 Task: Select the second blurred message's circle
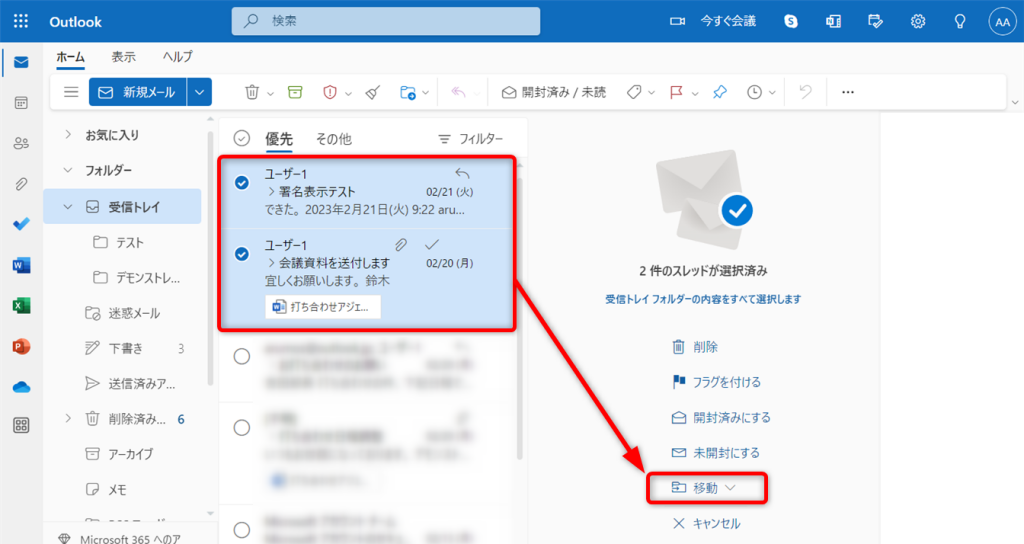click(x=242, y=428)
